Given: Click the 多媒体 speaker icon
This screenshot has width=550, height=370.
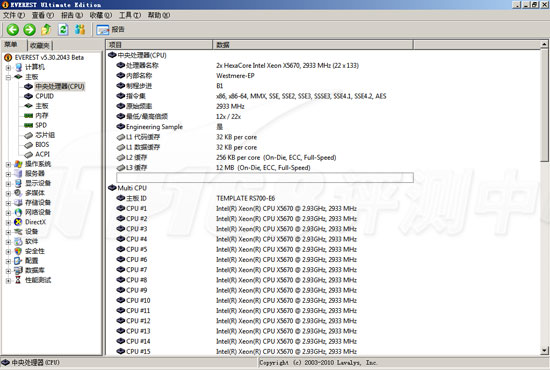Looking at the screenshot, I should [x=18, y=193].
